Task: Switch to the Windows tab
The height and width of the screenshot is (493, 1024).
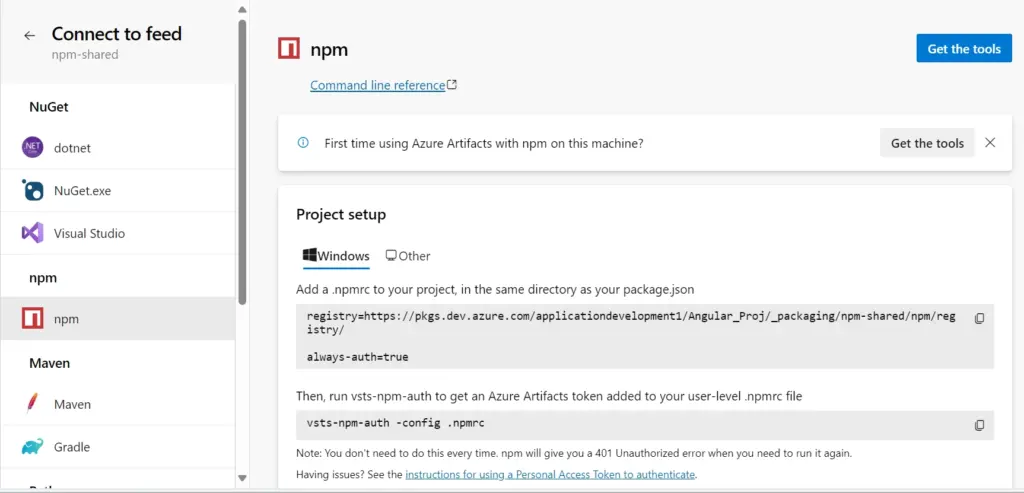Action: 336,255
